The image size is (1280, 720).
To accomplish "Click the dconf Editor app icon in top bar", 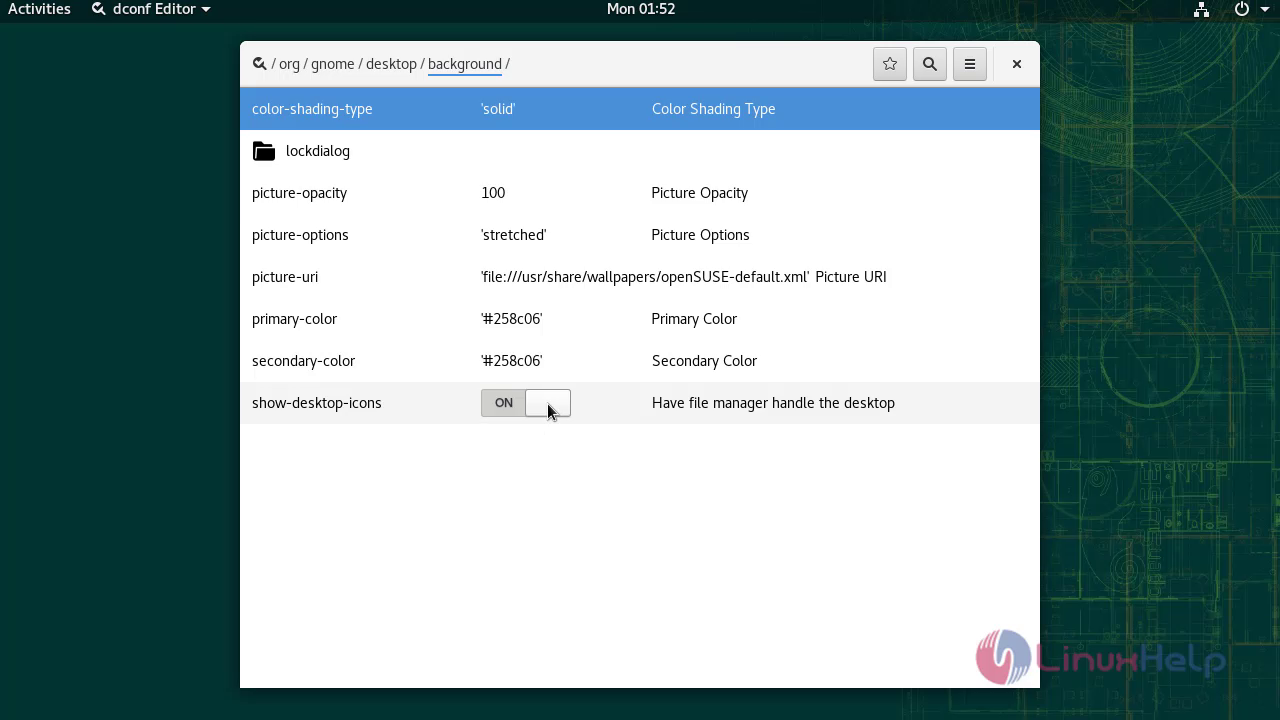I will [x=99, y=9].
